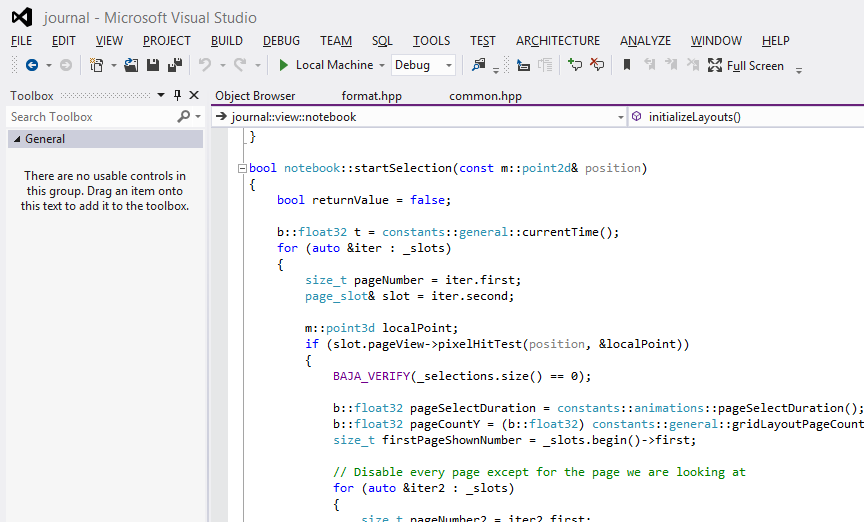Click the Open File toolbar icon
The image size is (864, 522).
coord(131,65)
